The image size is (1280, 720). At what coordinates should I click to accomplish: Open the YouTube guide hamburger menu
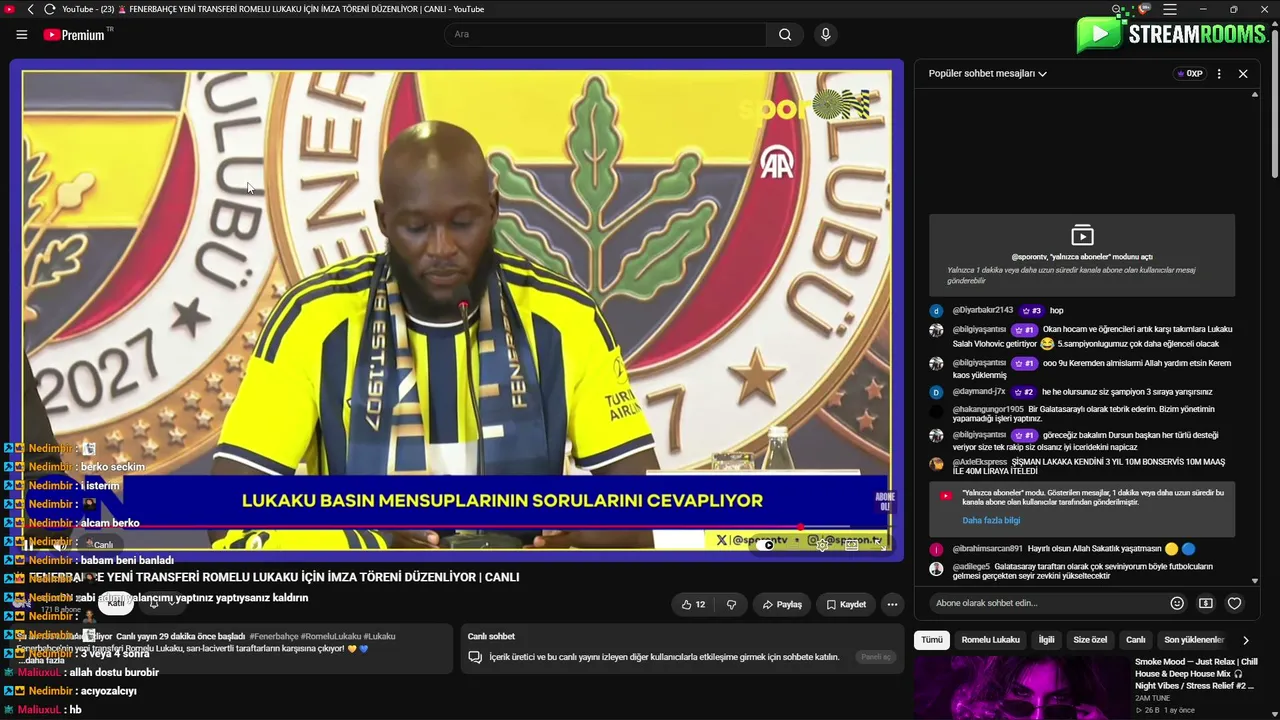(x=22, y=34)
